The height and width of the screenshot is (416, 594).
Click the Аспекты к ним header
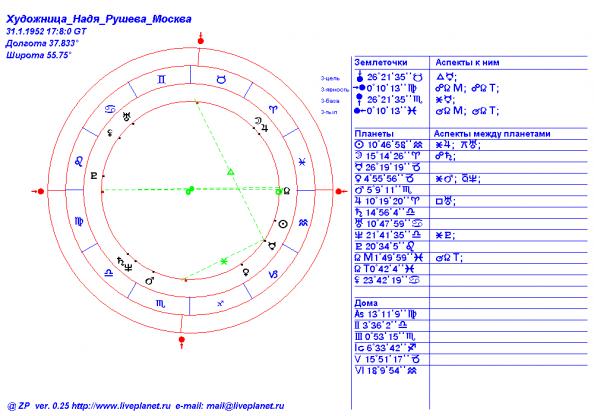pyautogui.click(x=467, y=63)
